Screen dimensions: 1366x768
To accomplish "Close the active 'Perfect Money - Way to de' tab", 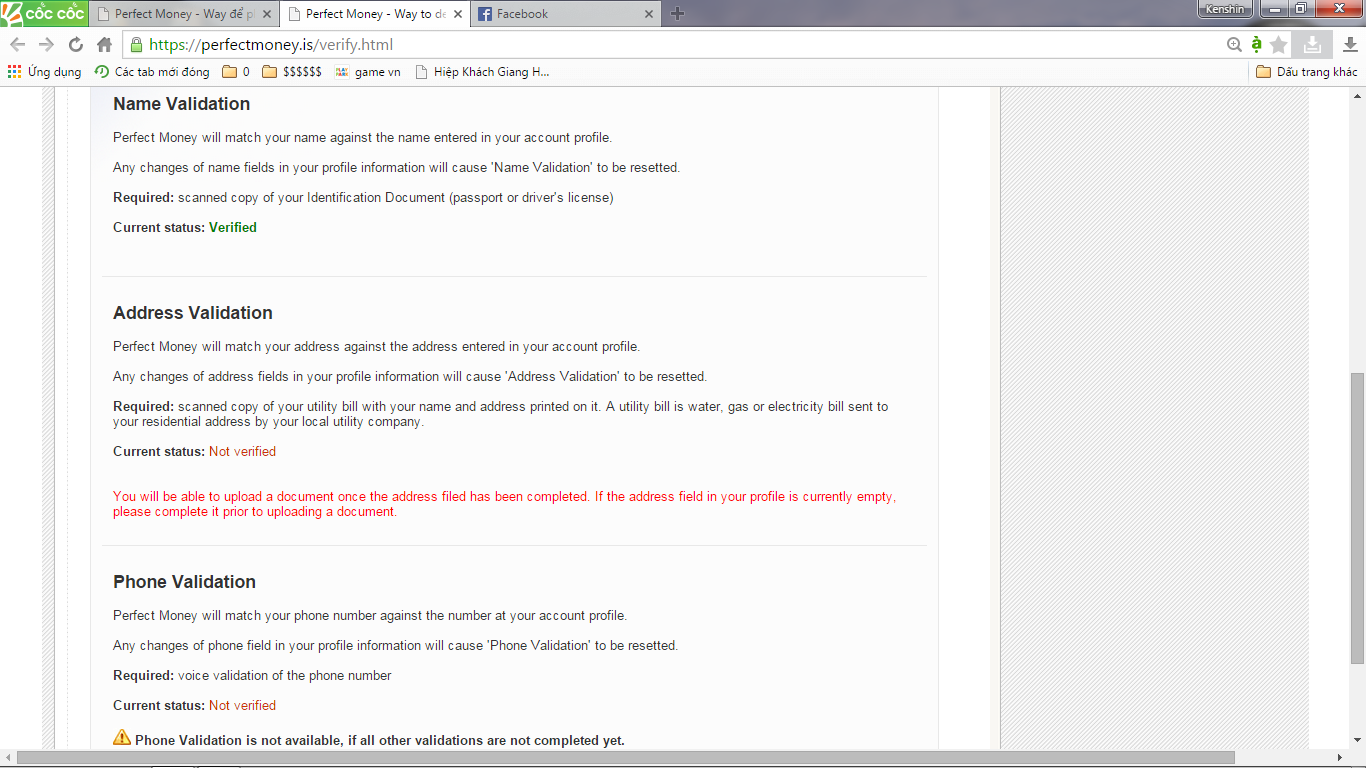I will pos(458,14).
